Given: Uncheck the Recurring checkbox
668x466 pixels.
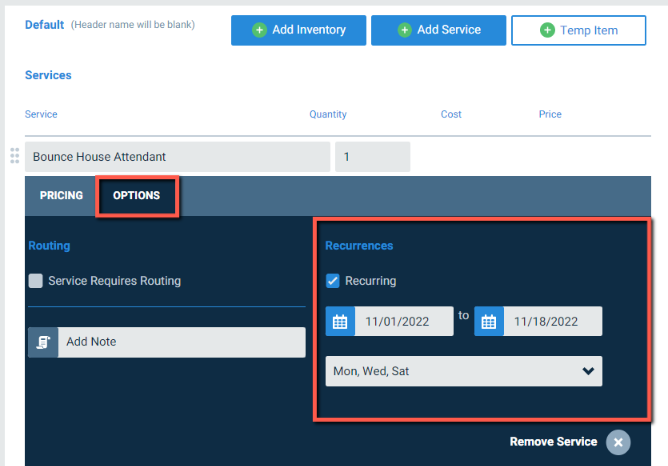Looking at the screenshot, I should point(333,281).
